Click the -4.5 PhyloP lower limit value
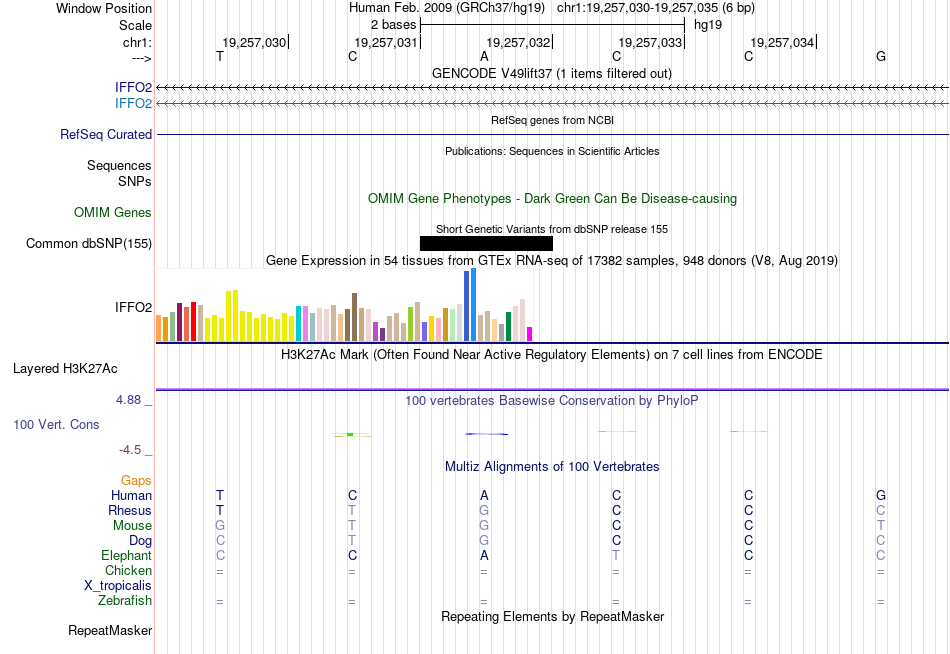 click(x=130, y=450)
